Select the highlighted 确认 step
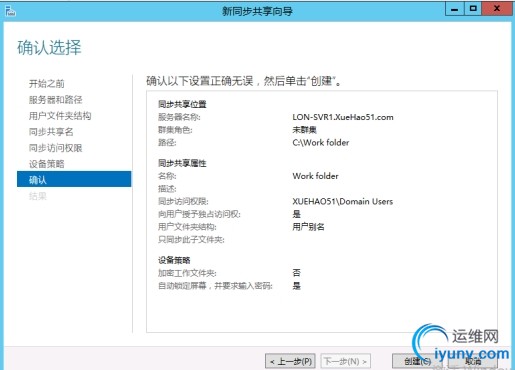 pyautogui.click(x=74, y=179)
